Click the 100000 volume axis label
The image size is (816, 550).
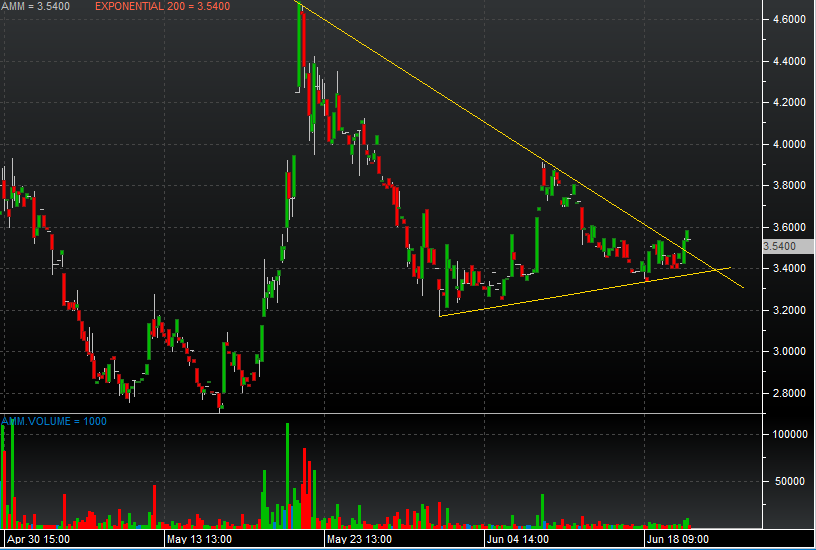coord(787,435)
